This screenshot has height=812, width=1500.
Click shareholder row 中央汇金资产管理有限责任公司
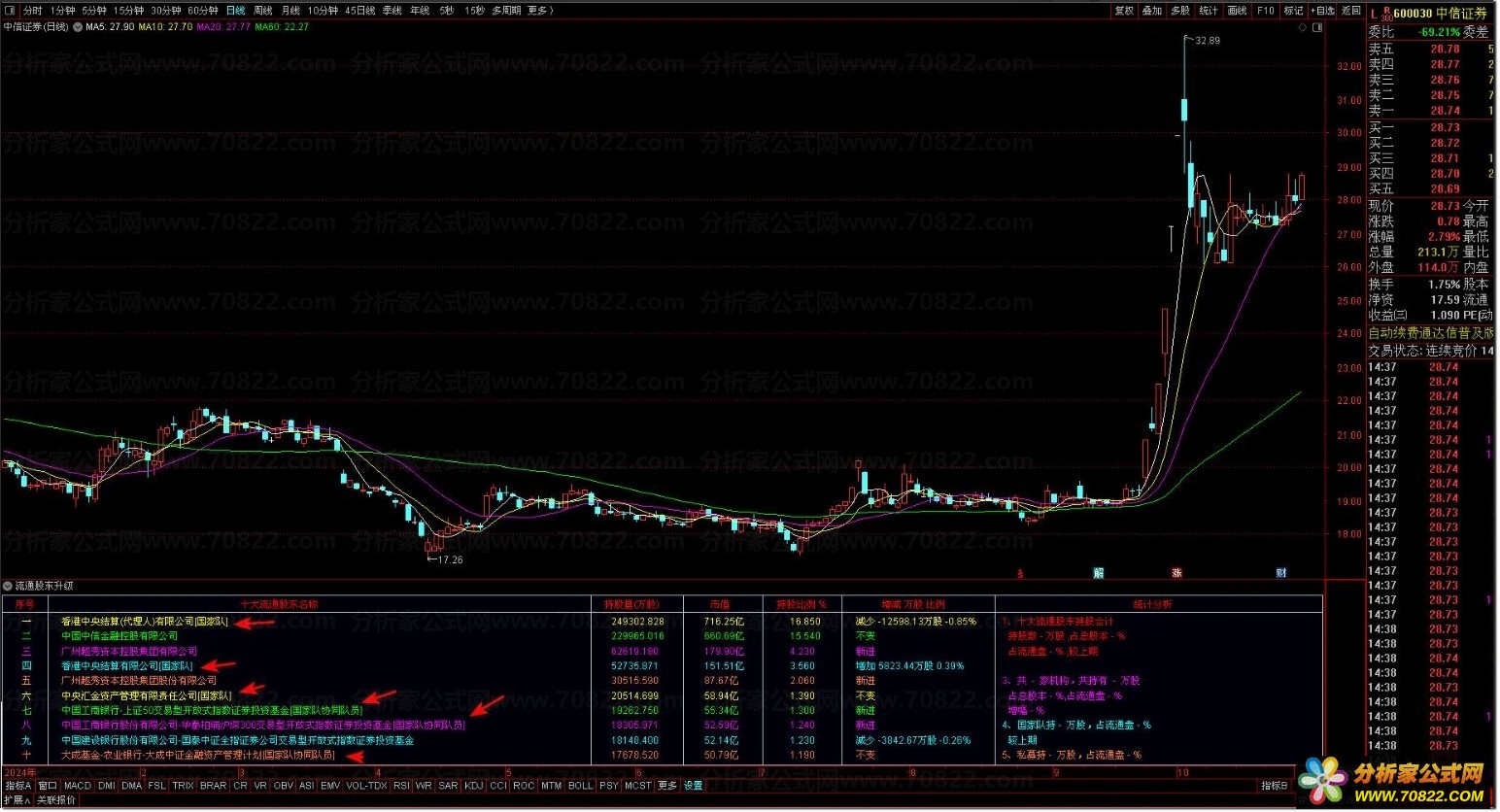(147, 695)
